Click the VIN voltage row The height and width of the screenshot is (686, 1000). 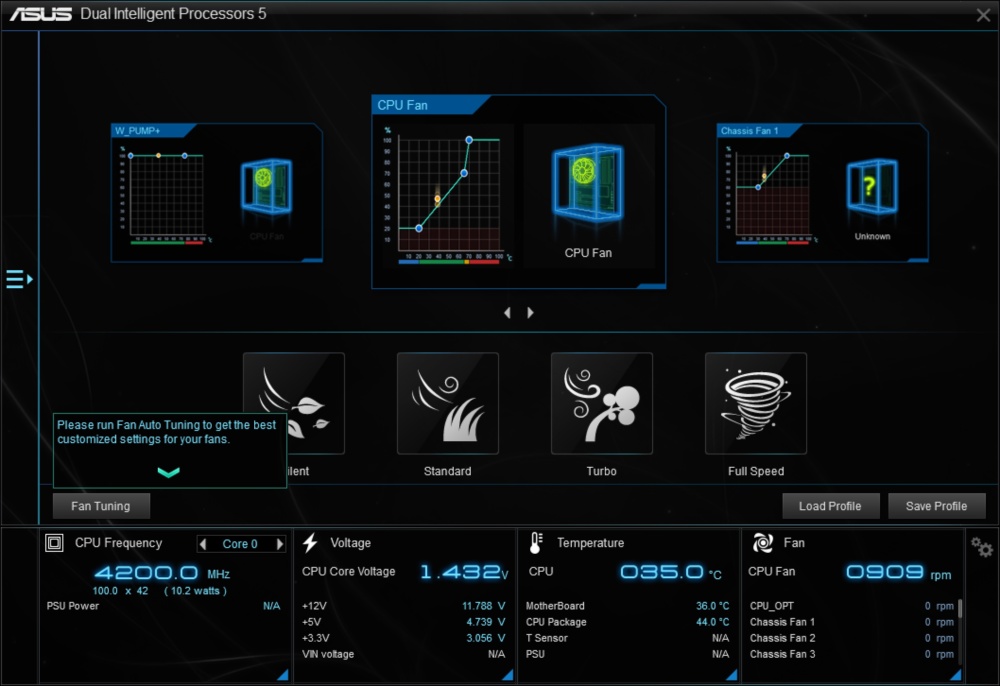pos(404,654)
